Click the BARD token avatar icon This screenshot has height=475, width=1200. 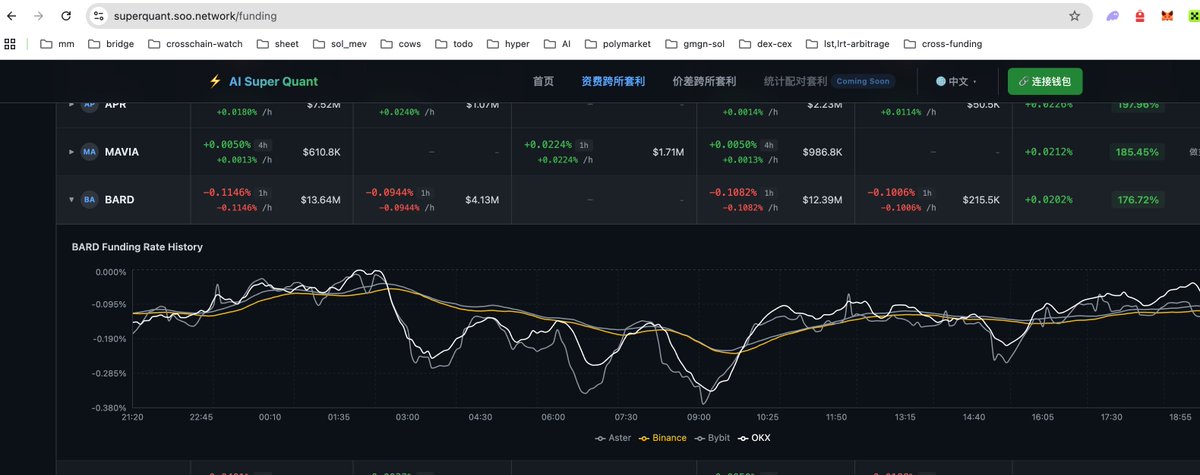pyautogui.click(x=89, y=200)
